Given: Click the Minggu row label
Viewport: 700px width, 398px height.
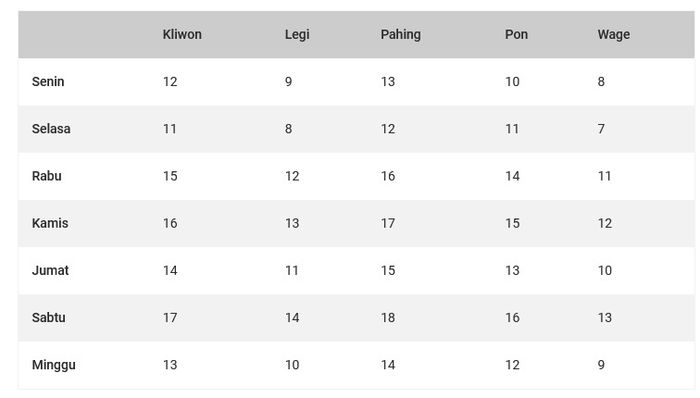Looking at the screenshot, I should [54, 365].
